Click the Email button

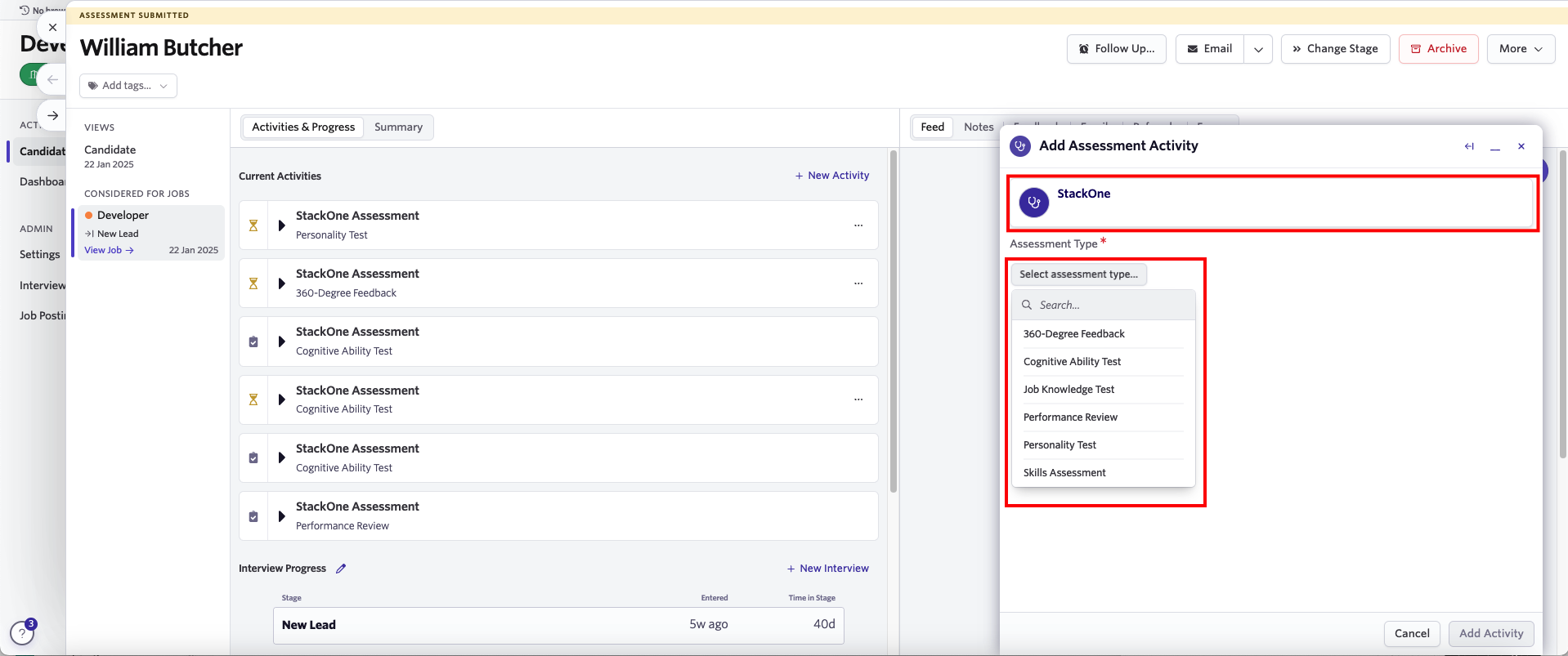1210,49
